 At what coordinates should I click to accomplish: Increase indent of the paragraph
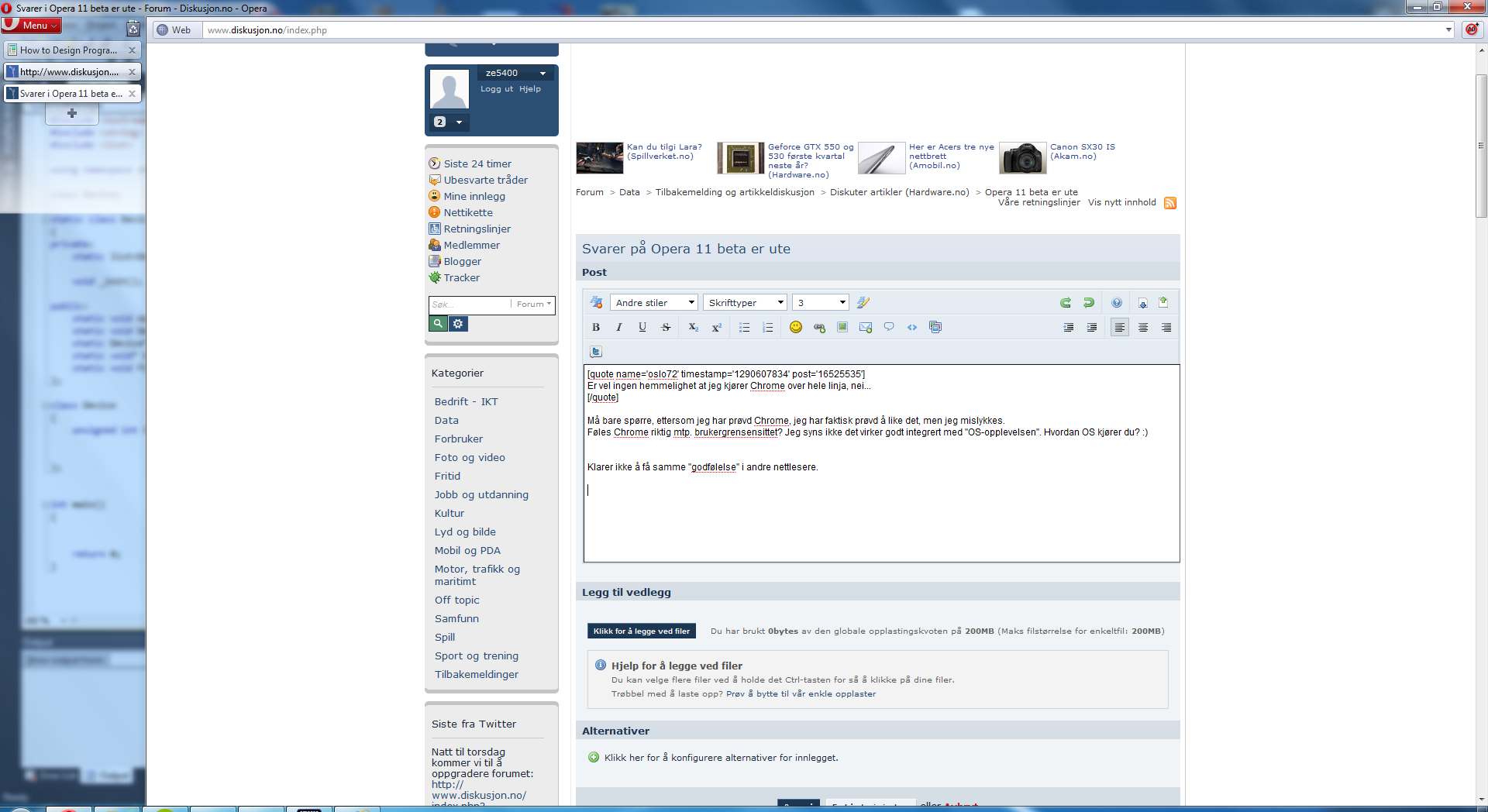(x=1092, y=328)
